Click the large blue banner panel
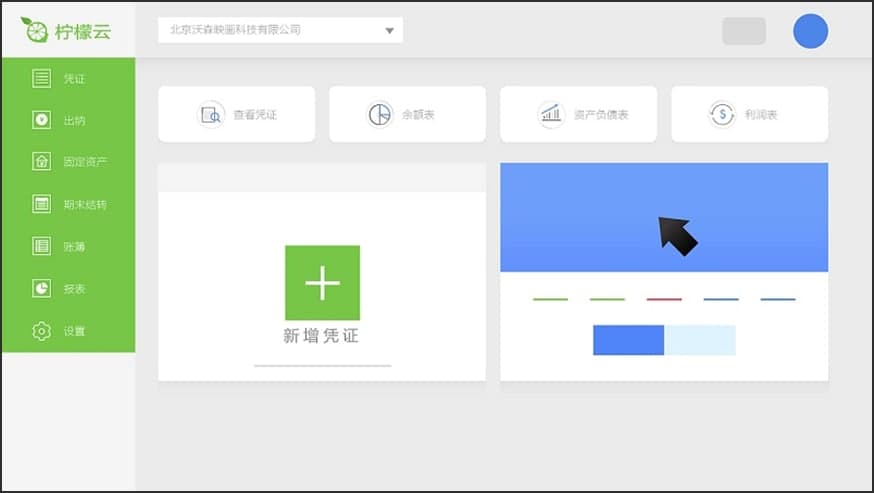The width and height of the screenshot is (874, 493). click(x=664, y=218)
